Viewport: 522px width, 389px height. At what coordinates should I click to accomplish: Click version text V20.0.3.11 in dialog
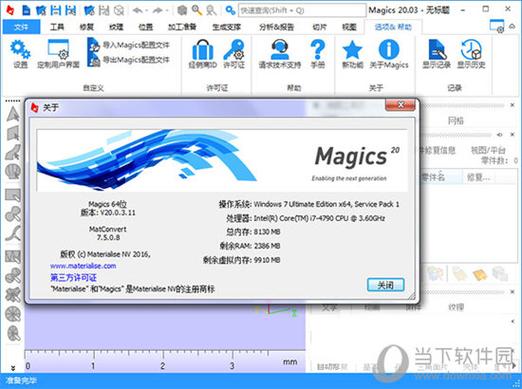coord(118,212)
